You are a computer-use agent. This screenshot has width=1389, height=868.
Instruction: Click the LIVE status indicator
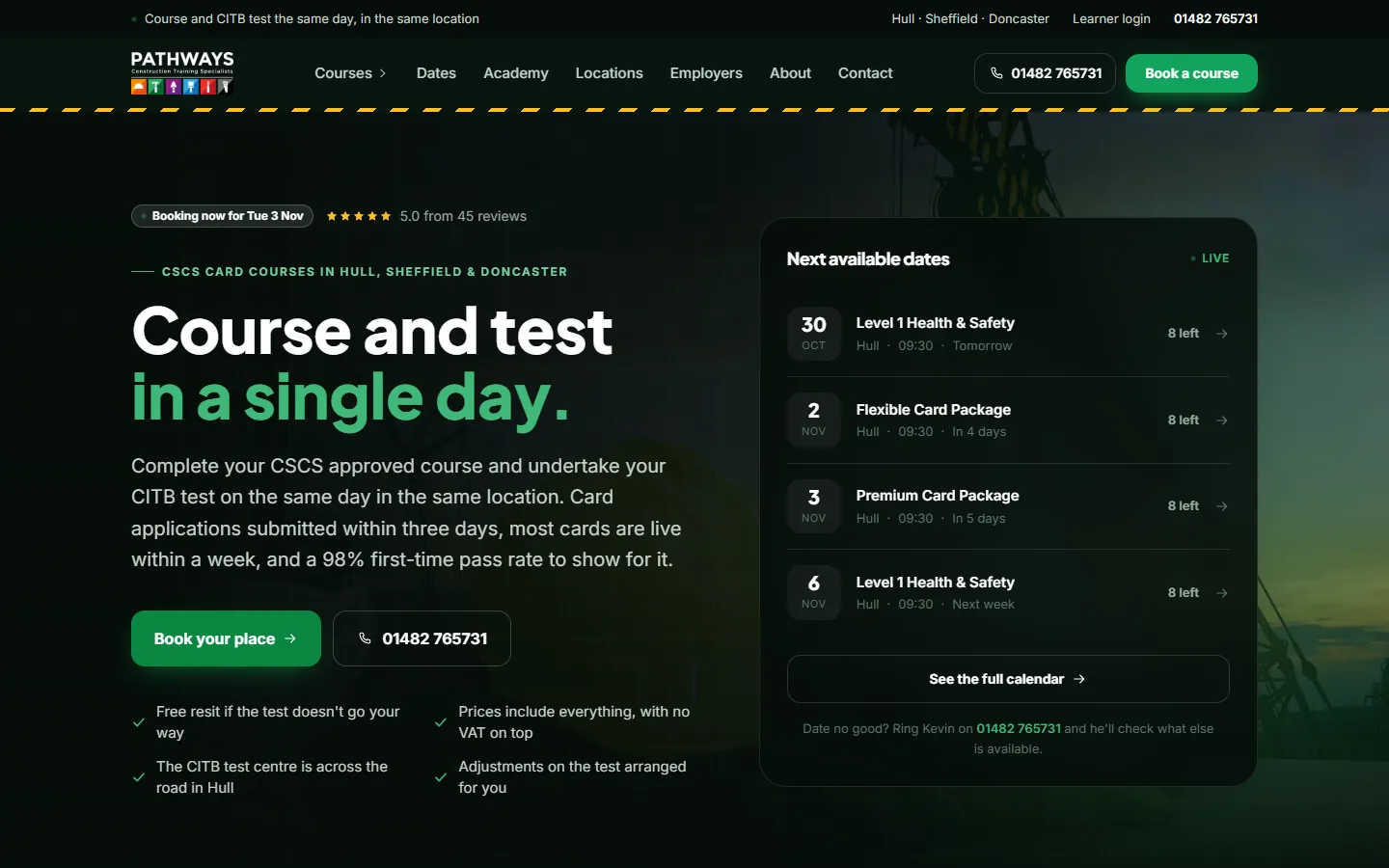[1210, 258]
